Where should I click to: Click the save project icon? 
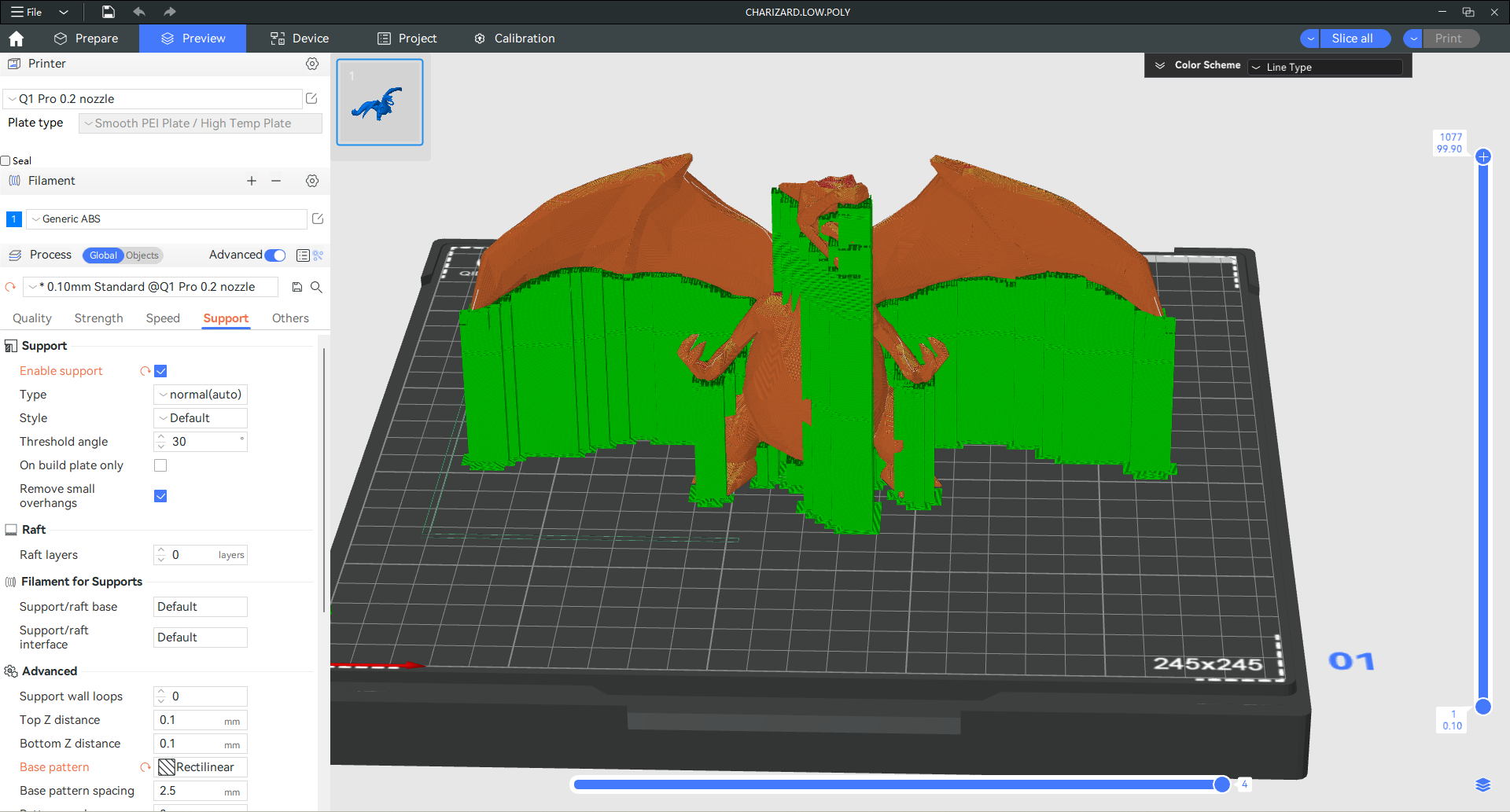(x=109, y=12)
